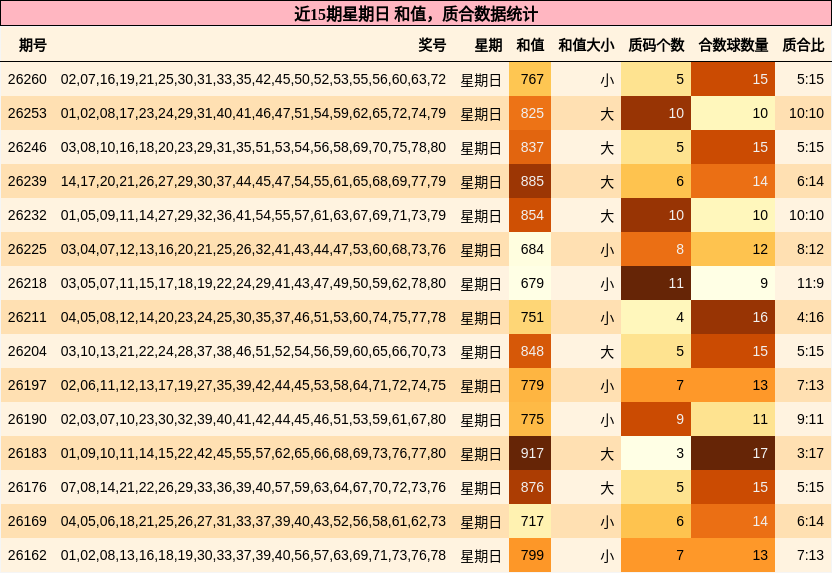832x573 pixels.
Task: Click the sum value 876 cell
Action: coord(530,487)
